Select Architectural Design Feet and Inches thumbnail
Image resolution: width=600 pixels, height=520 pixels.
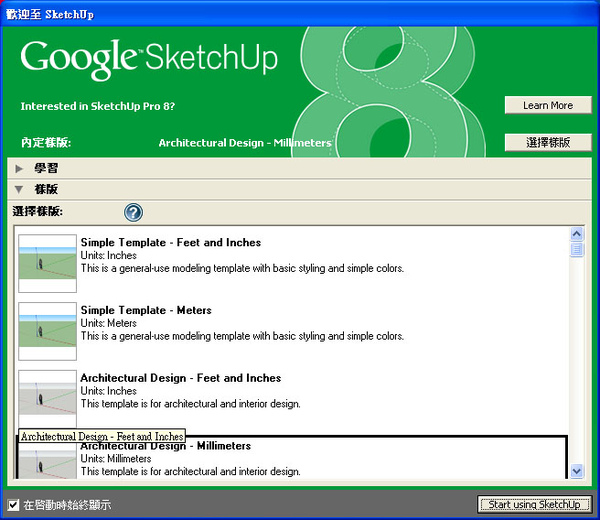click(x=47, y=399)
